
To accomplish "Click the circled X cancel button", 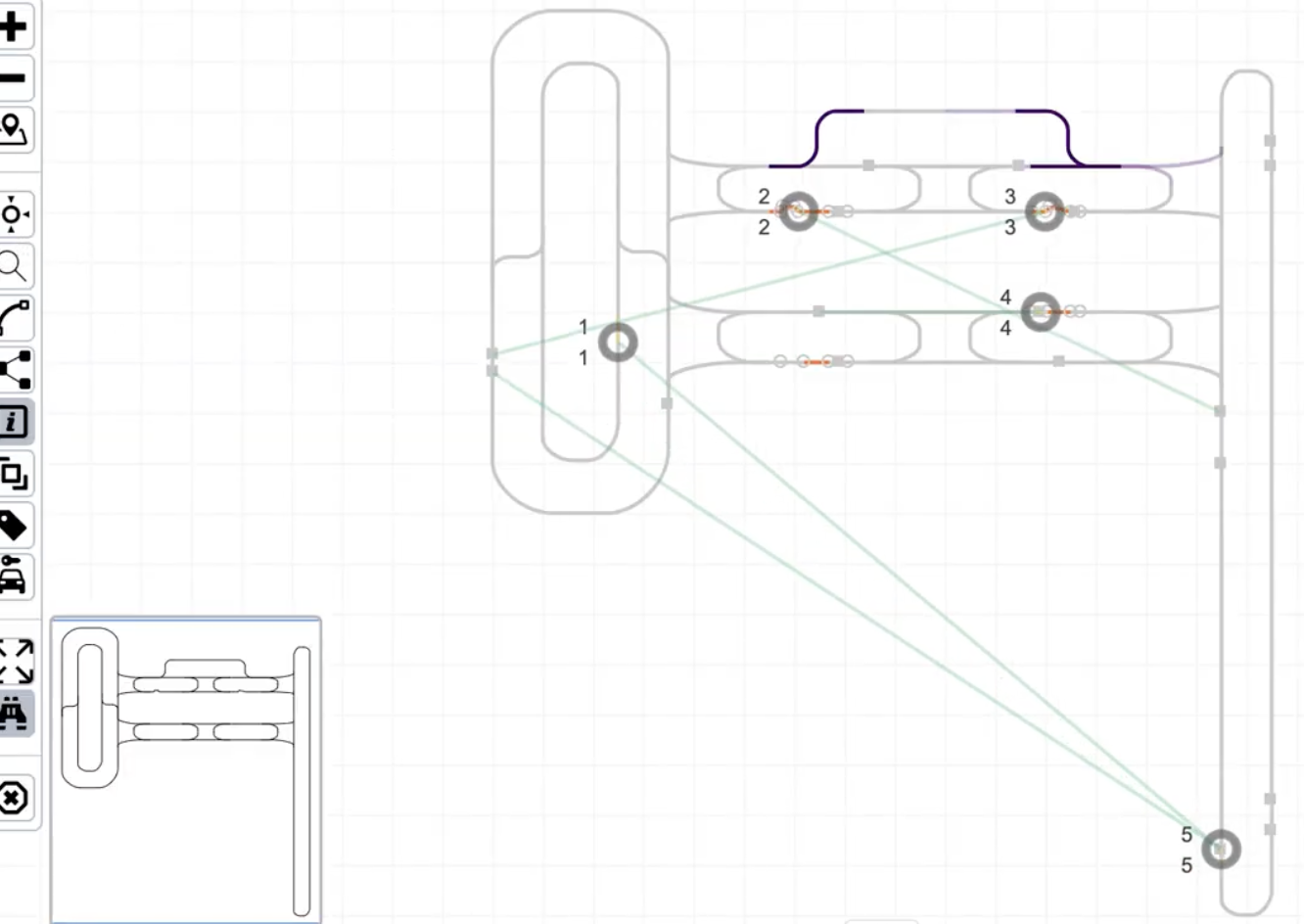I will (x=14, y=798).
